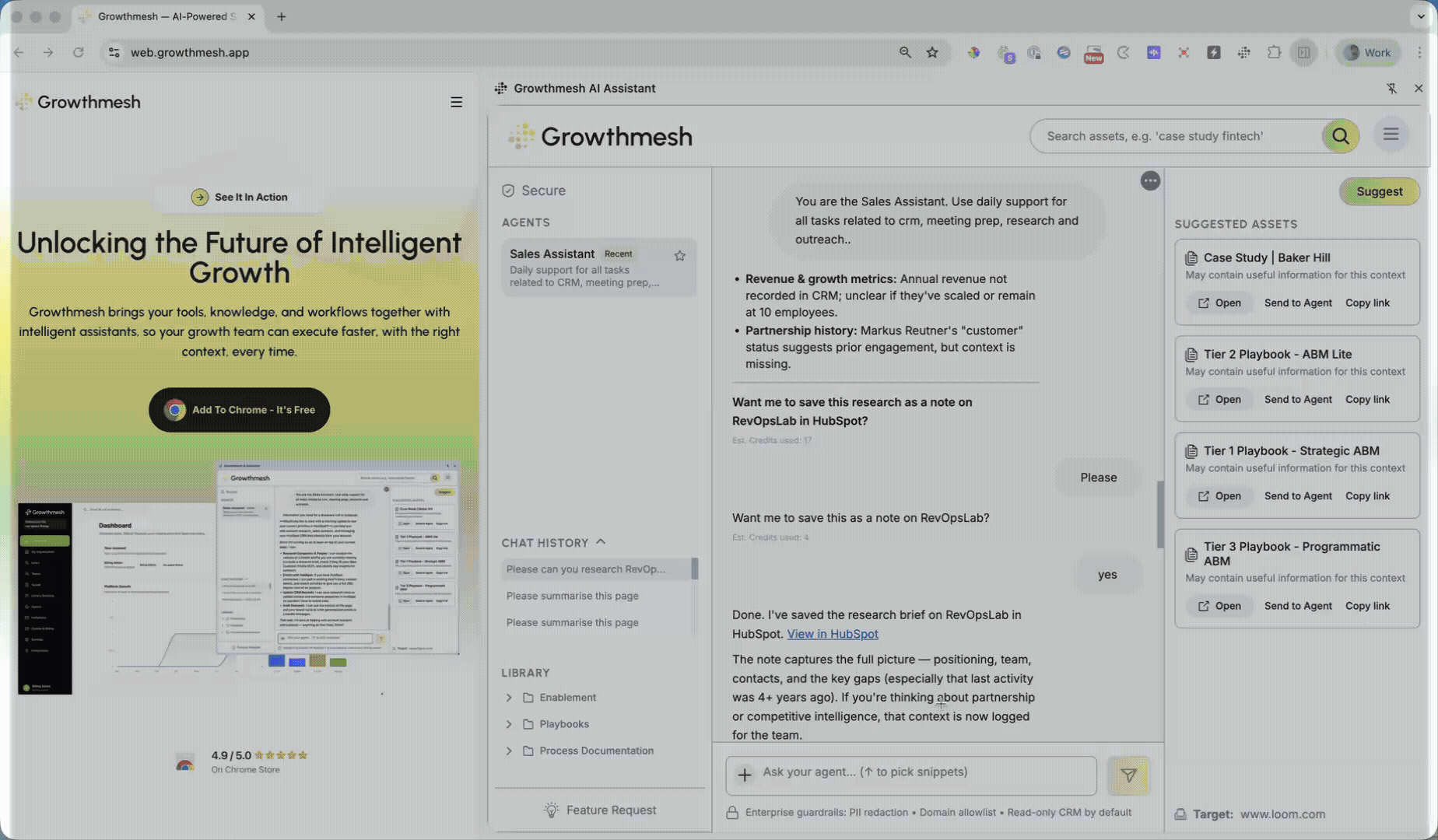Image resolution: width=1438 pixels, height=840 pixels.
Task: Unpin the Growthmesh AI Assistant side panel
Action: [x=1391, y=89]
